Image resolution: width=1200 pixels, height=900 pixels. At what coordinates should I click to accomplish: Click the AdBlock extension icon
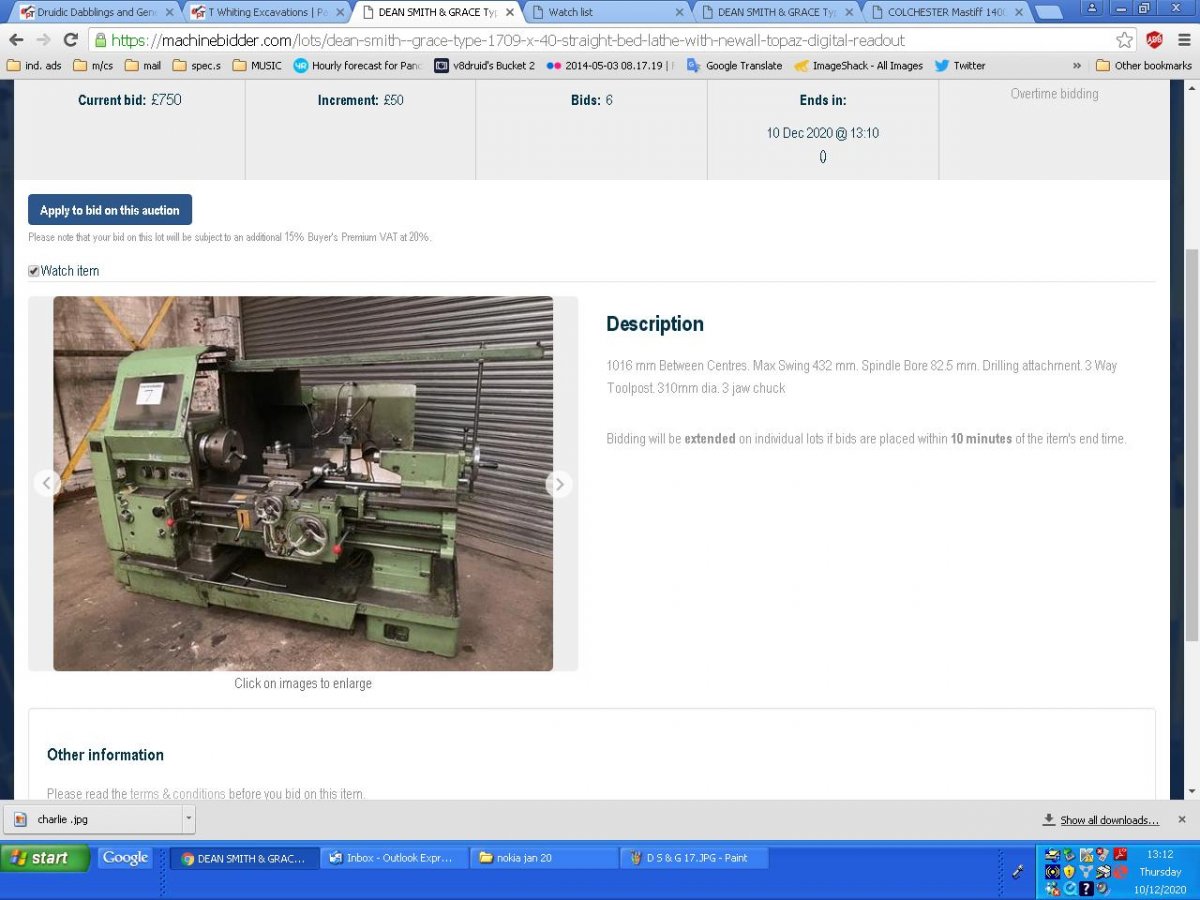coord(1154,40)
